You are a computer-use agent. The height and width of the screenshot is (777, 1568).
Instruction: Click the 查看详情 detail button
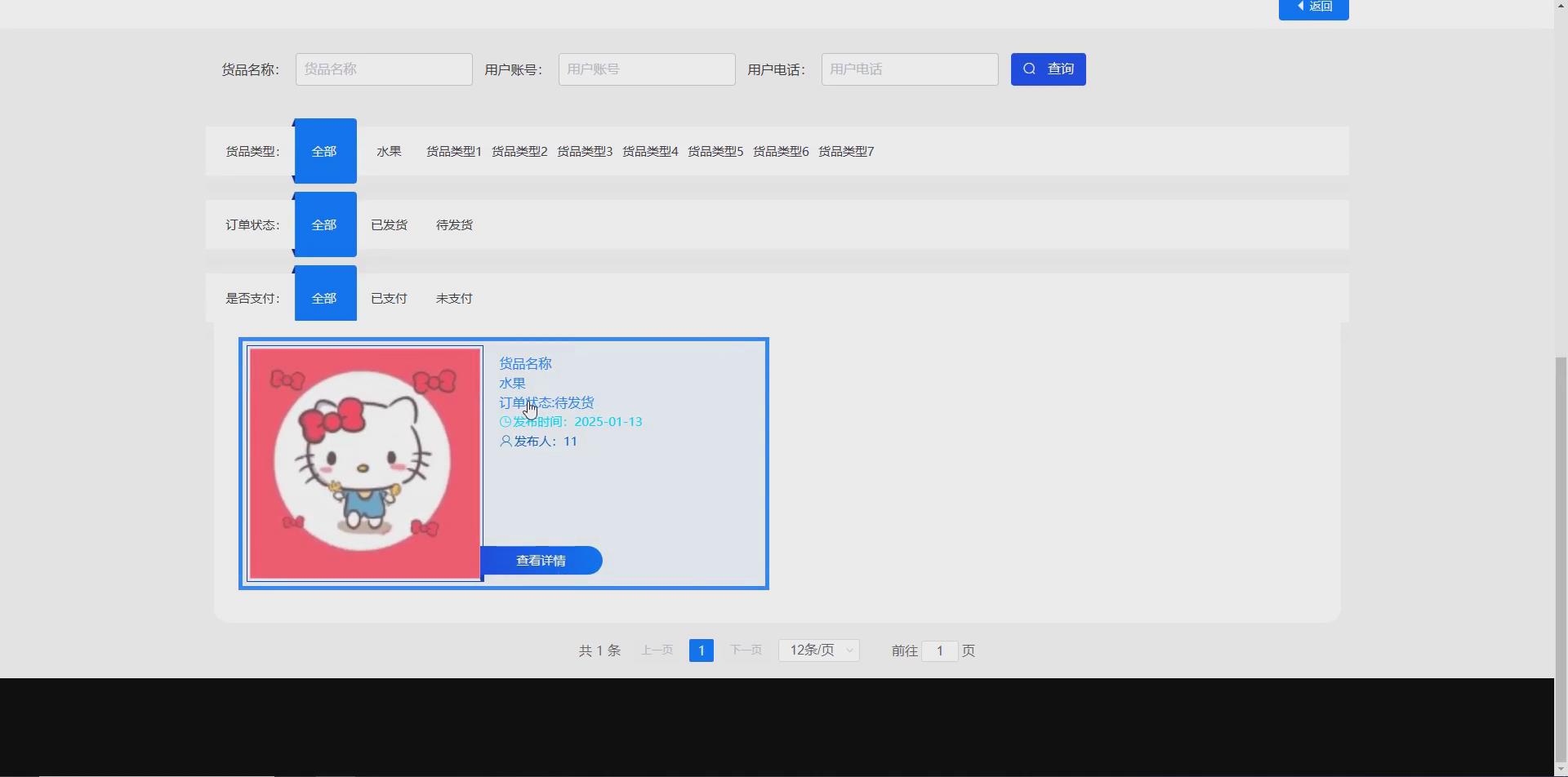[541, 560]
